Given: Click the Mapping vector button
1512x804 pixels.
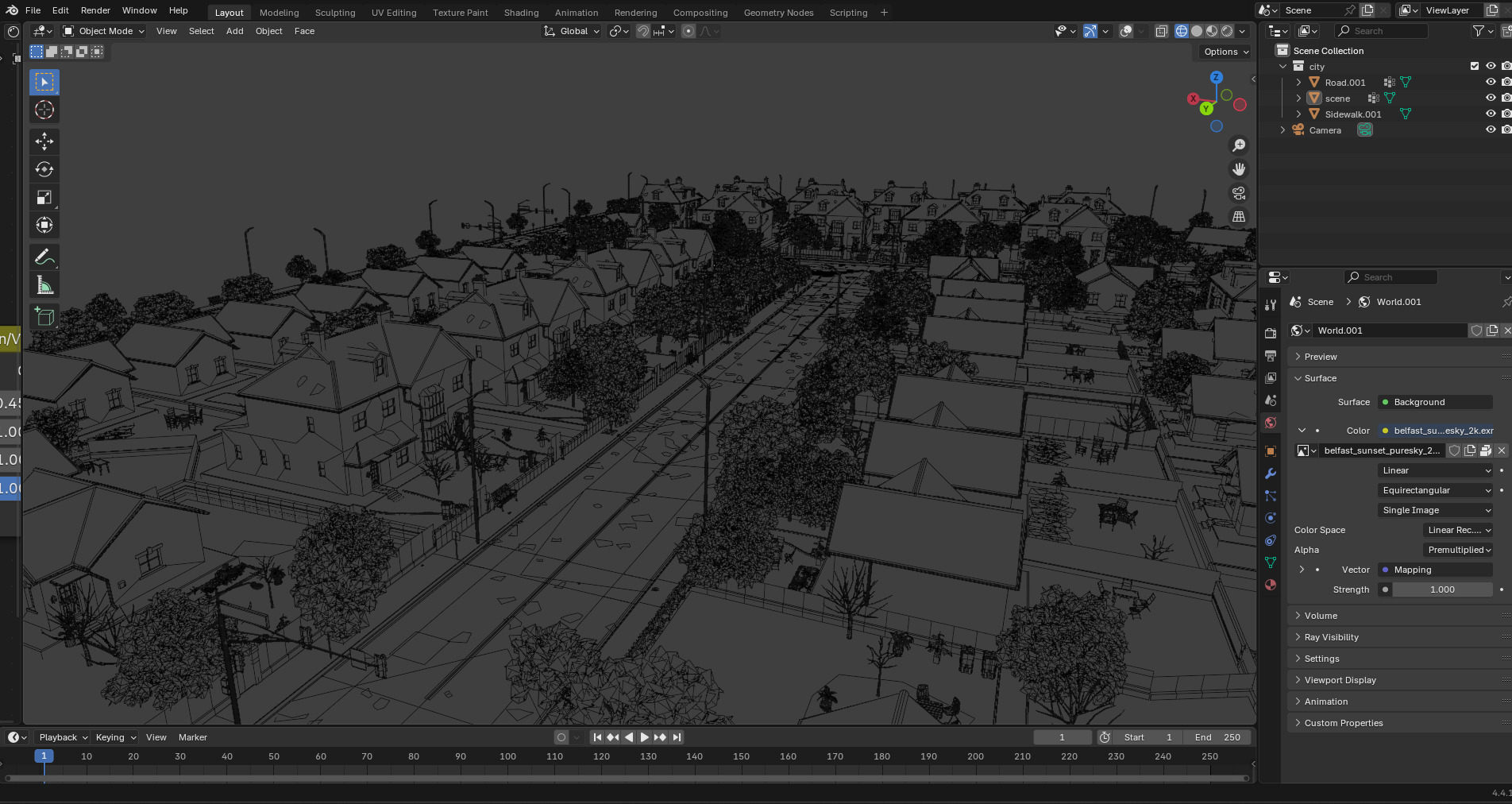Looking at the screenshot, I should pos(1436,570).
